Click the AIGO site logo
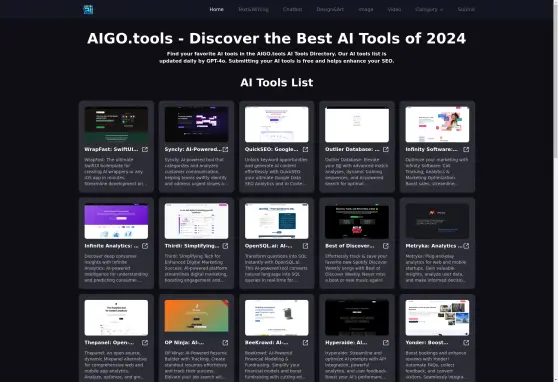The width and height of the screenshot is (558, 382). click(88, 9)
